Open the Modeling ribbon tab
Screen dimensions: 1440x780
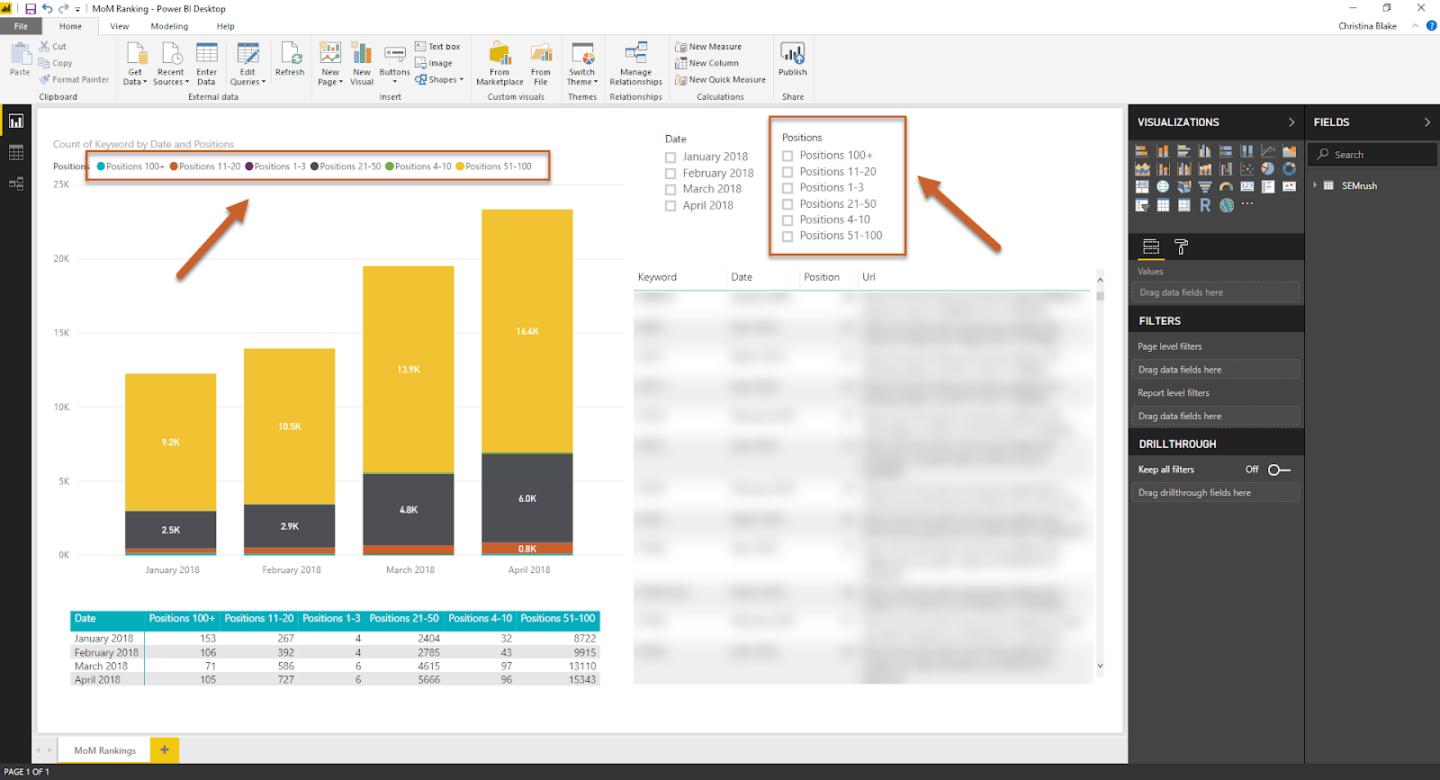[169, 26]
